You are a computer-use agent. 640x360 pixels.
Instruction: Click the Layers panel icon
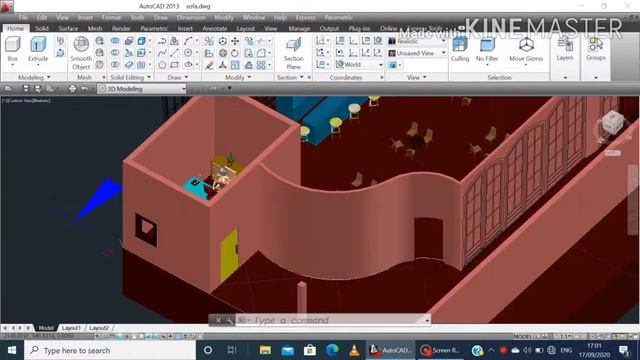click(565, 49)
